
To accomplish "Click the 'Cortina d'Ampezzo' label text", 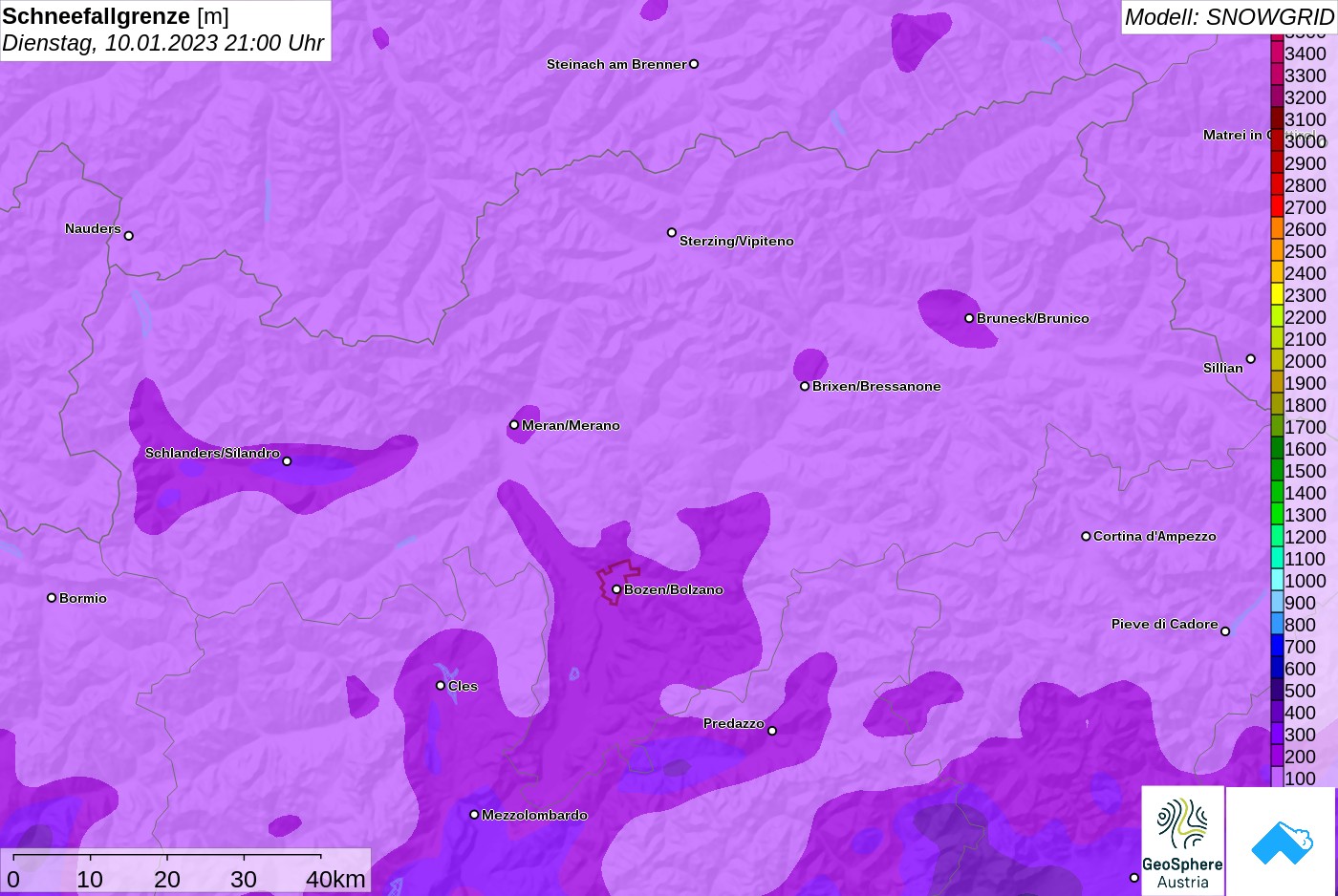I will (x=1155, y=536).
